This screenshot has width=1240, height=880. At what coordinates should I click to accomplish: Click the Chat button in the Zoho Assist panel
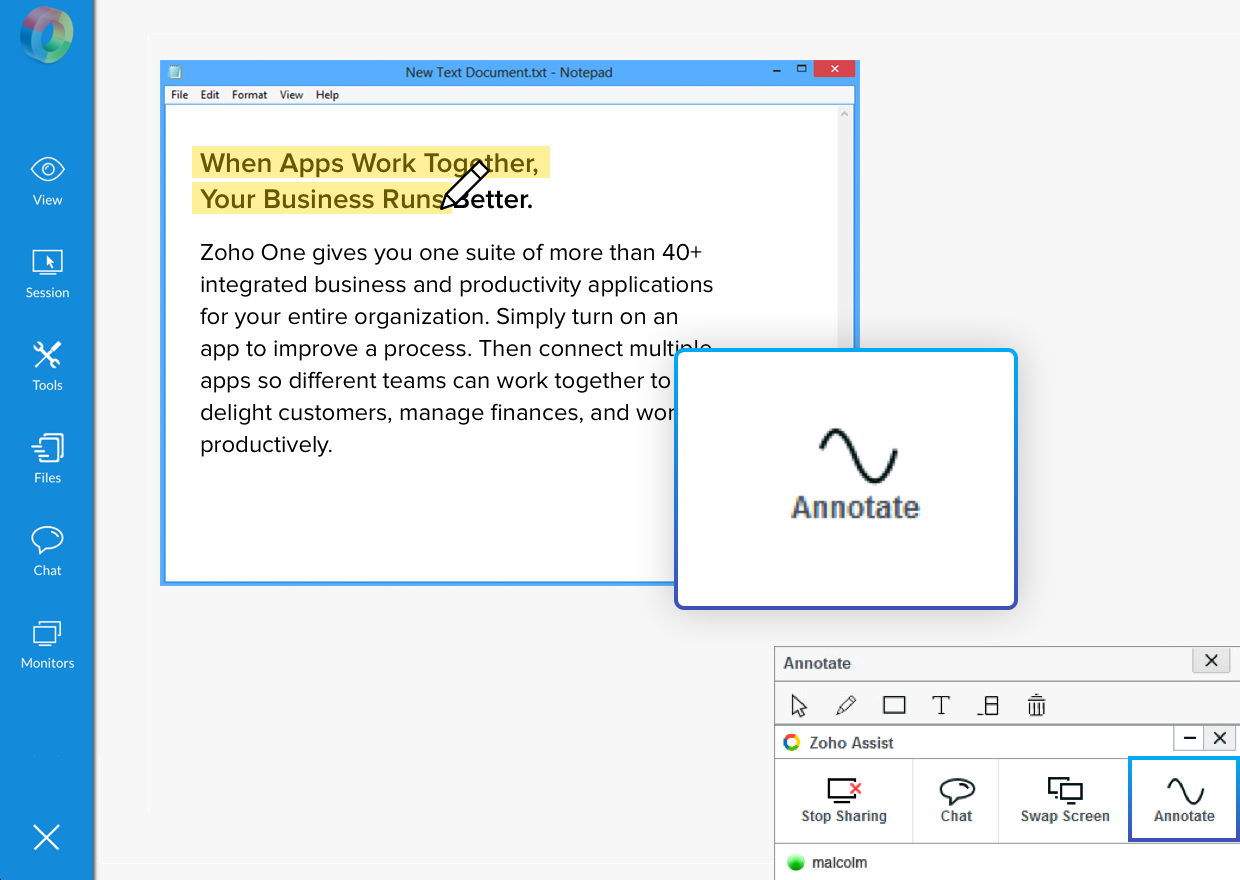pos(957,800)
